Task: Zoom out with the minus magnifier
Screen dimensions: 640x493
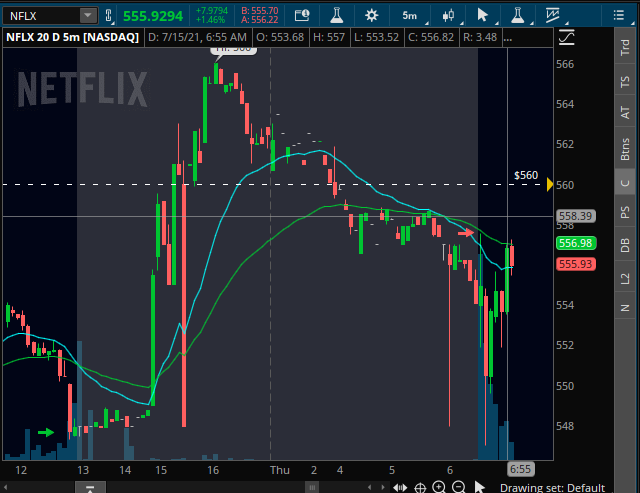Action: click(459, 487)
